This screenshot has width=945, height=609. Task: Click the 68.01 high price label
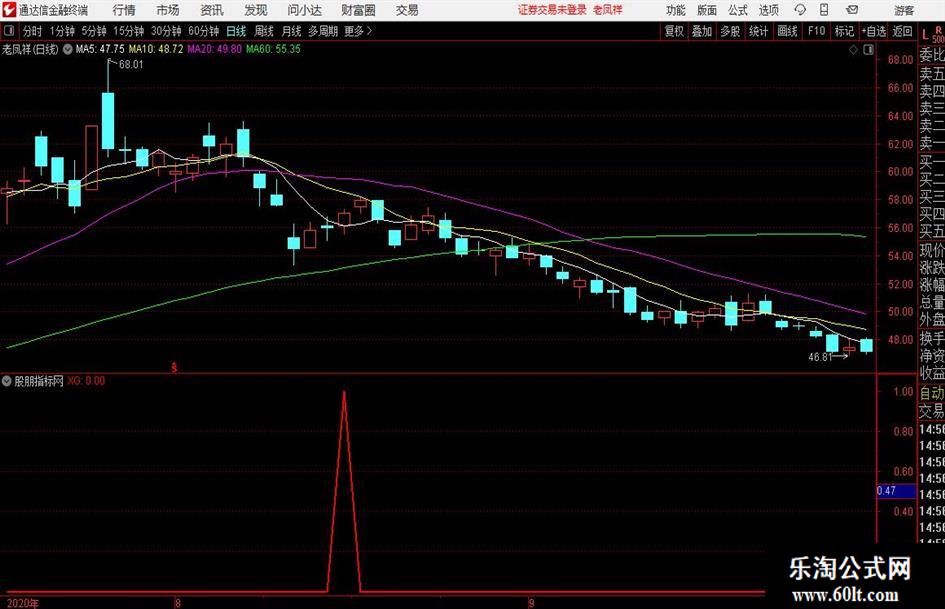point(131,65)
